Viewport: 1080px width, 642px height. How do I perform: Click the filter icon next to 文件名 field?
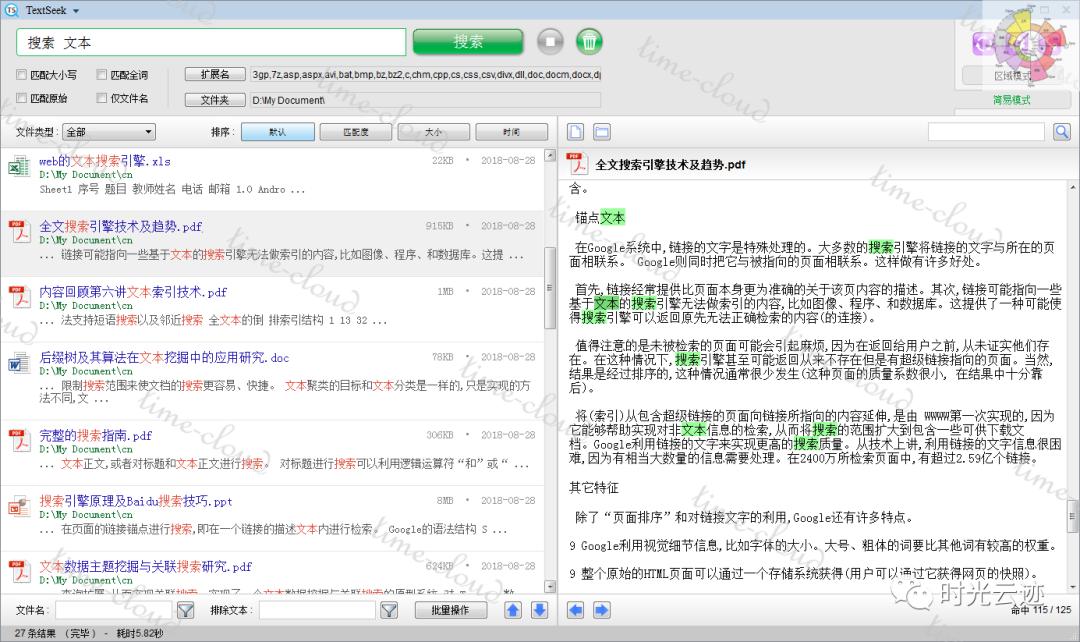186,610
